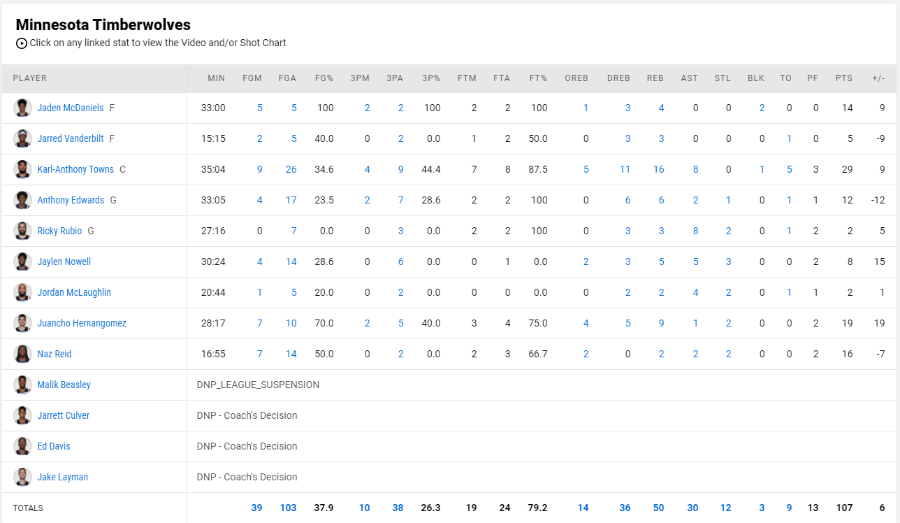Open Ricky Rubio player page link
900x523 pixels.
pos(60,231)
